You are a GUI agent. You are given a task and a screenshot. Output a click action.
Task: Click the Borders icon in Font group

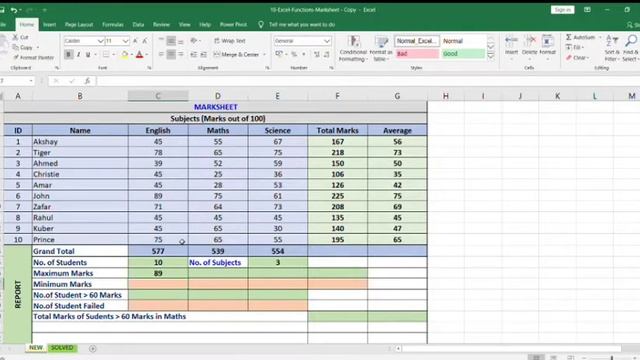(x=106, y=54)
